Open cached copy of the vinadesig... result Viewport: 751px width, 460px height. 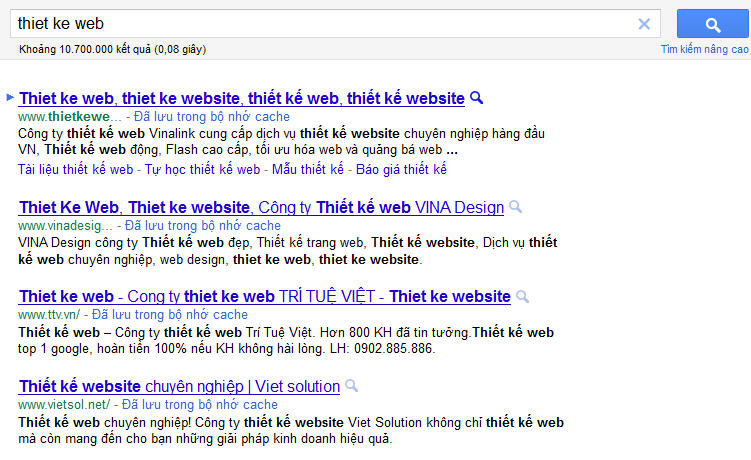(203, 225)
